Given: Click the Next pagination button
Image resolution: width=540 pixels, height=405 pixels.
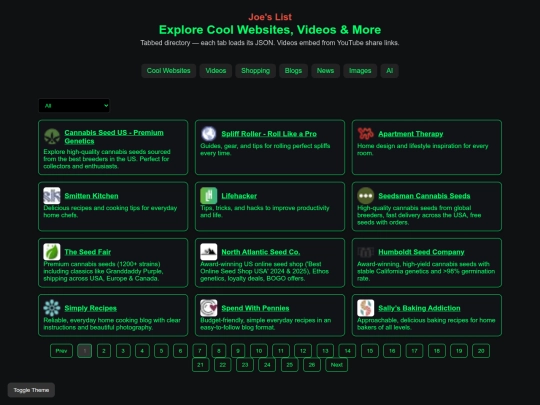Looking at the screenshot, I should coord(336,365).
